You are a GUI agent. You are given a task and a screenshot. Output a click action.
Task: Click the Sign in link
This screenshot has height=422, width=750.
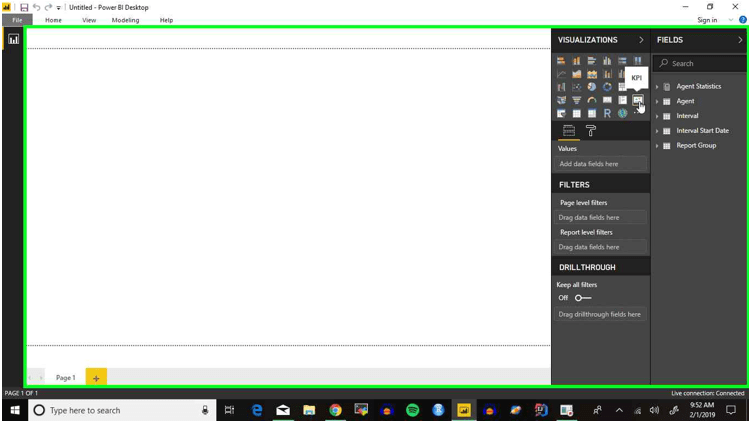point(707,20)
